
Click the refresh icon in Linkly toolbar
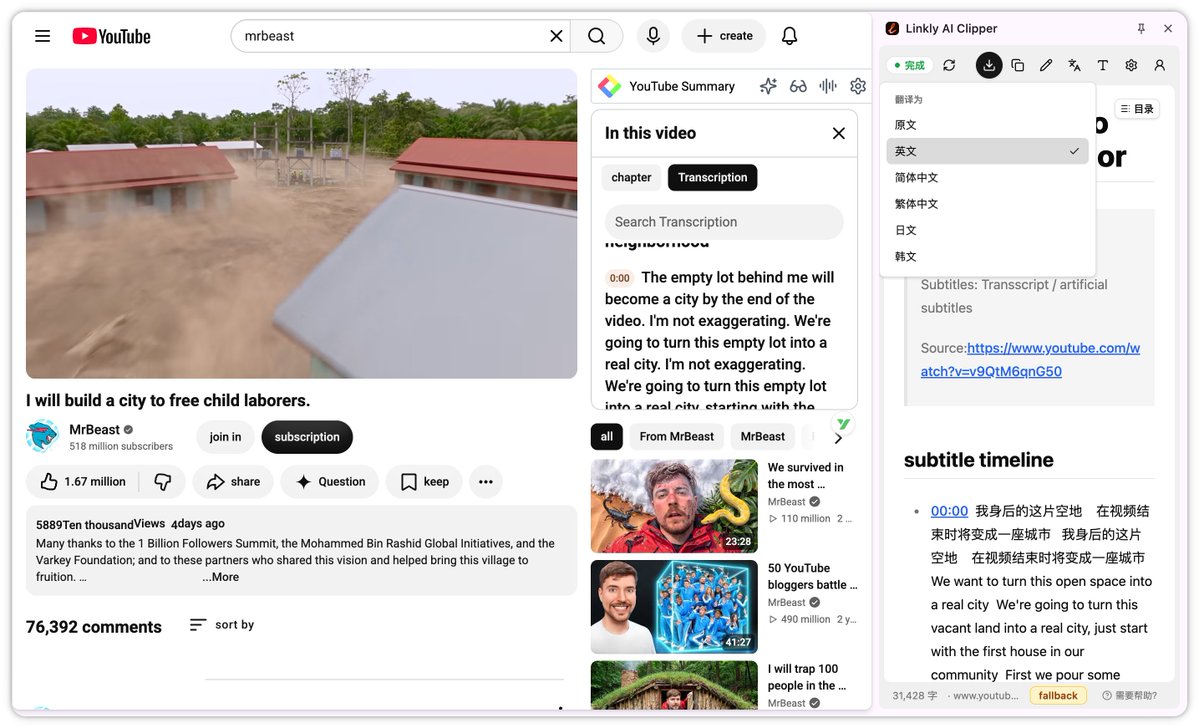click(x=950, y=65)
